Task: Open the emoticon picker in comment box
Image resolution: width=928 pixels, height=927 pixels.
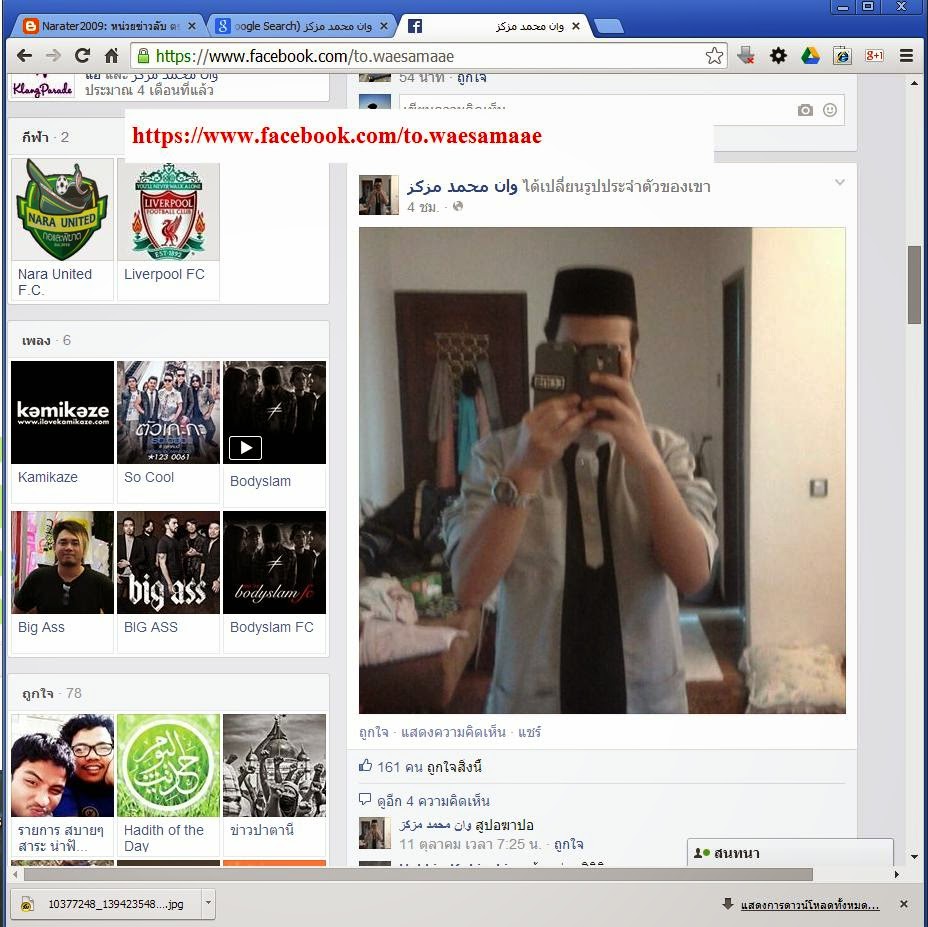Action: 830,110
